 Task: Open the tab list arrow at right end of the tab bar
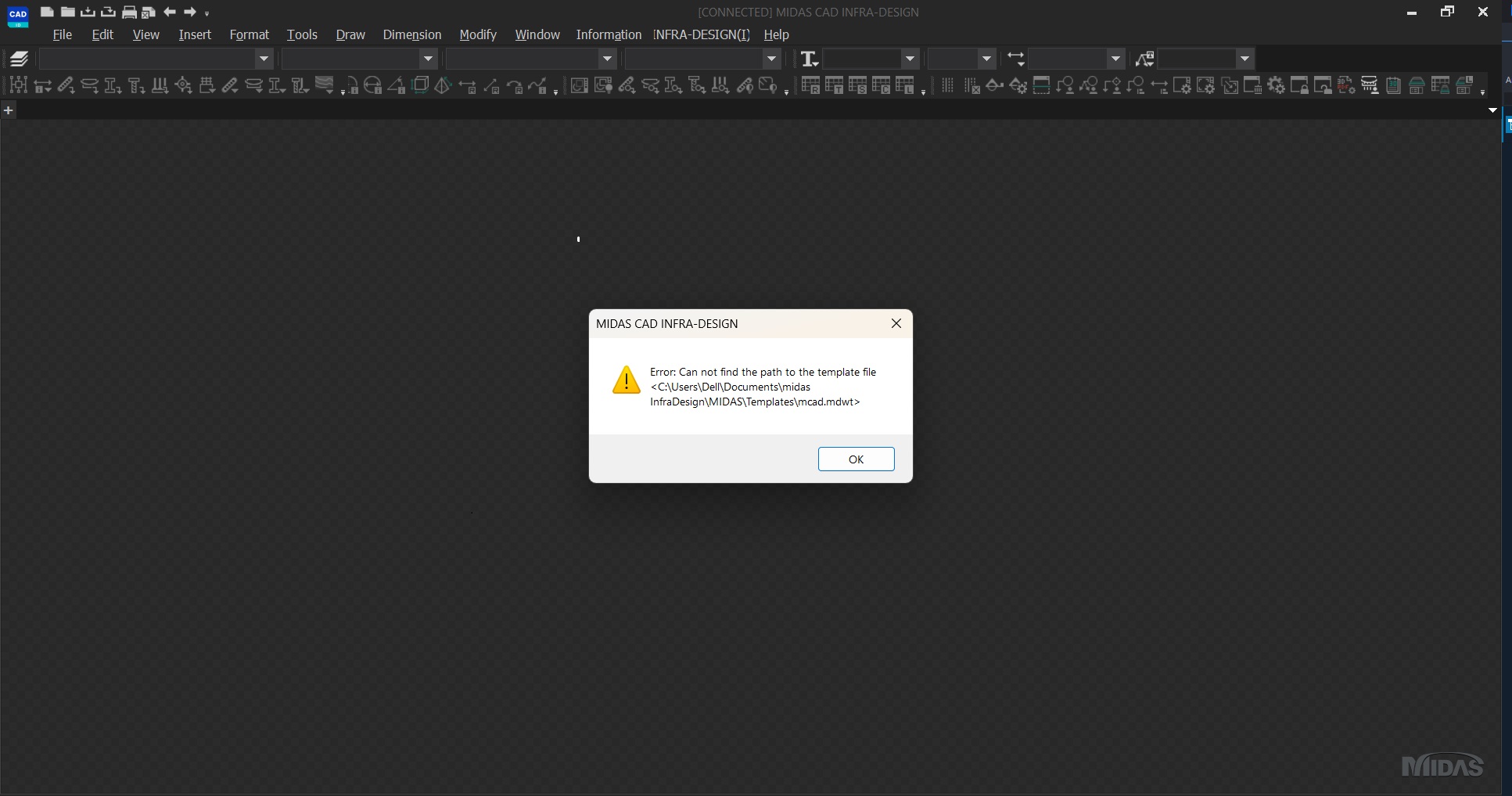tap(1492, 110)
